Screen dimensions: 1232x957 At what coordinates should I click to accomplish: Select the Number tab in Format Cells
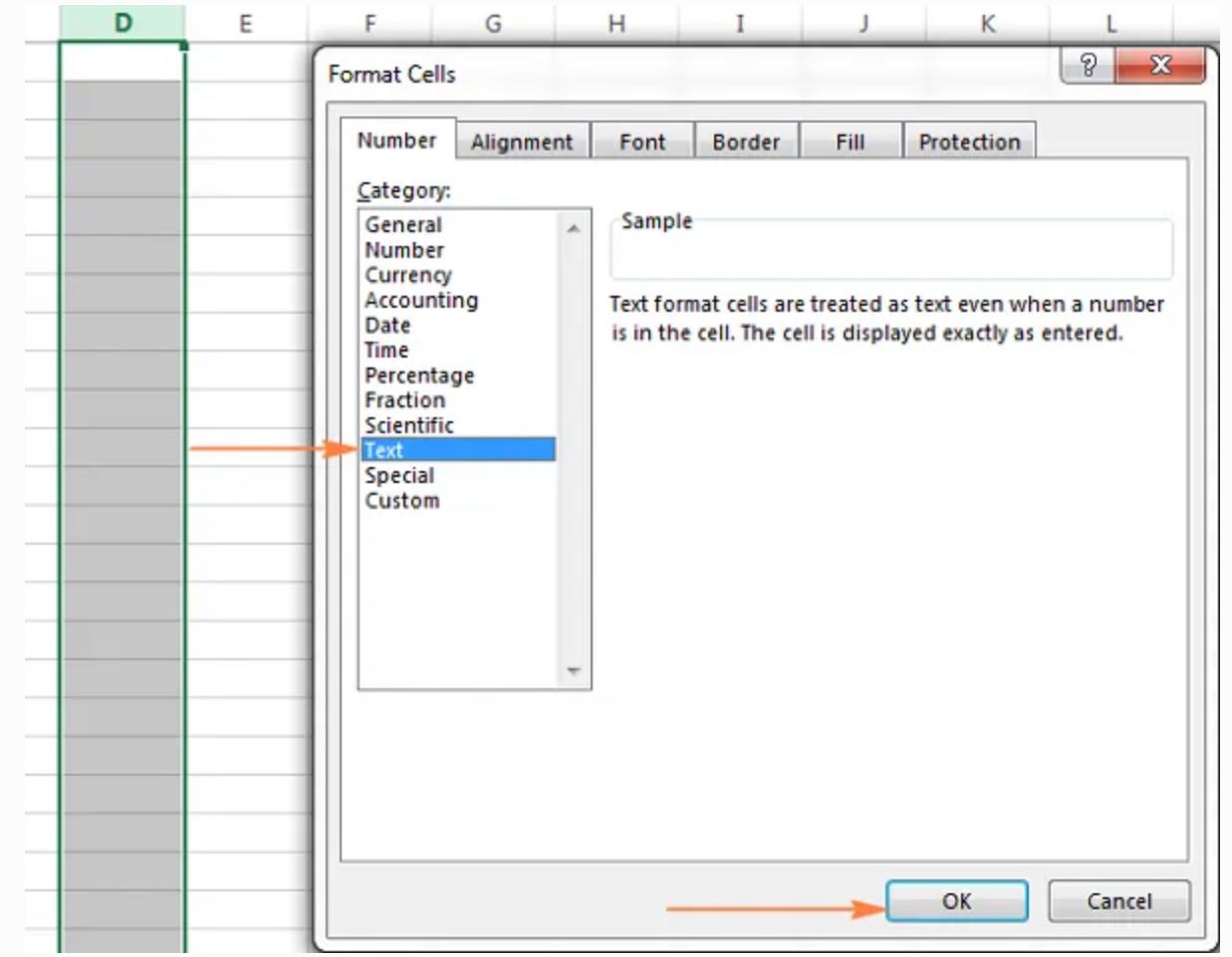pyautogui.click(x=395, y=141)
